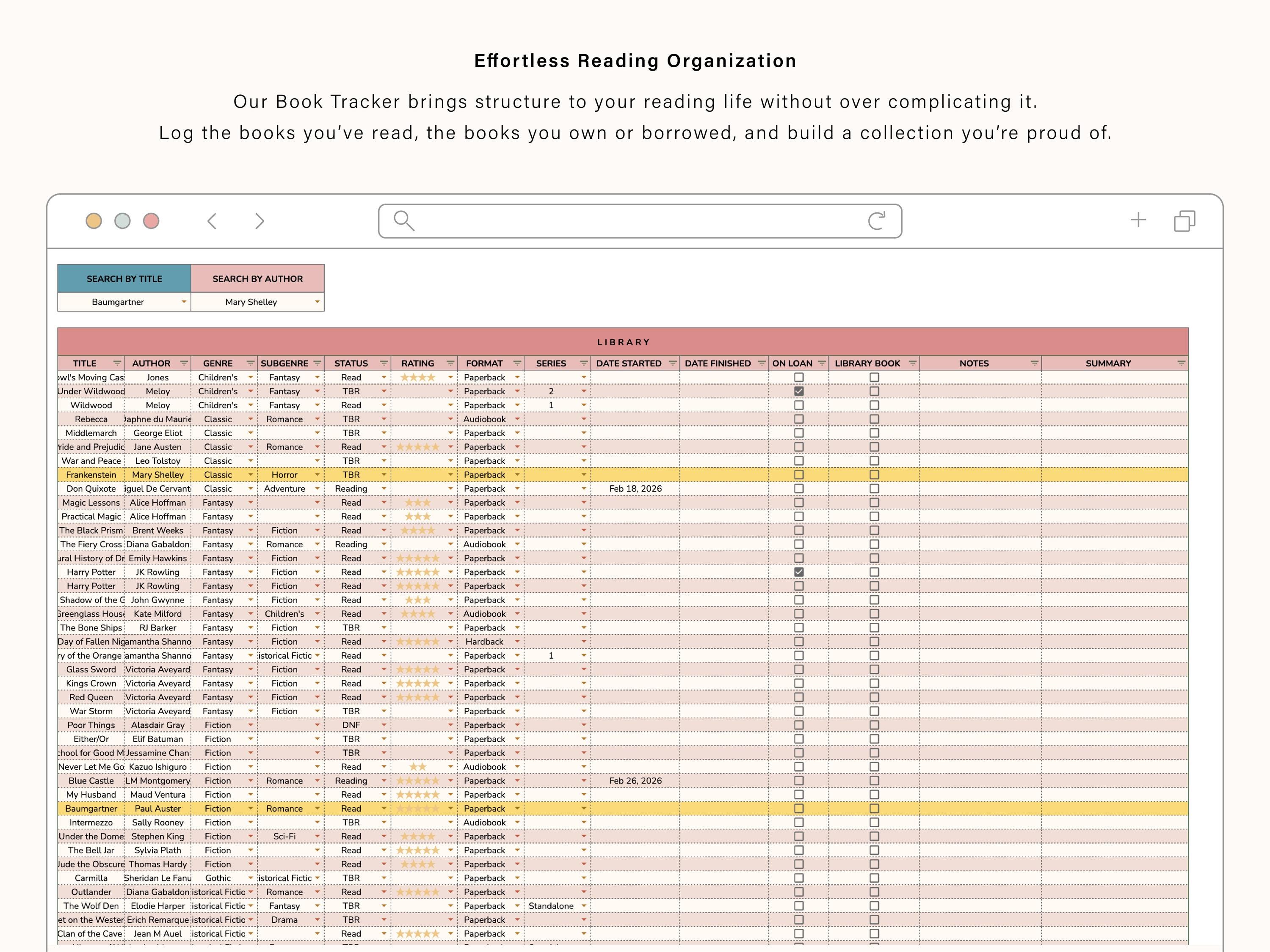Select the Baumgartner title cell in table
Screen dimensions: 1270x952
[x=91, y=809]
